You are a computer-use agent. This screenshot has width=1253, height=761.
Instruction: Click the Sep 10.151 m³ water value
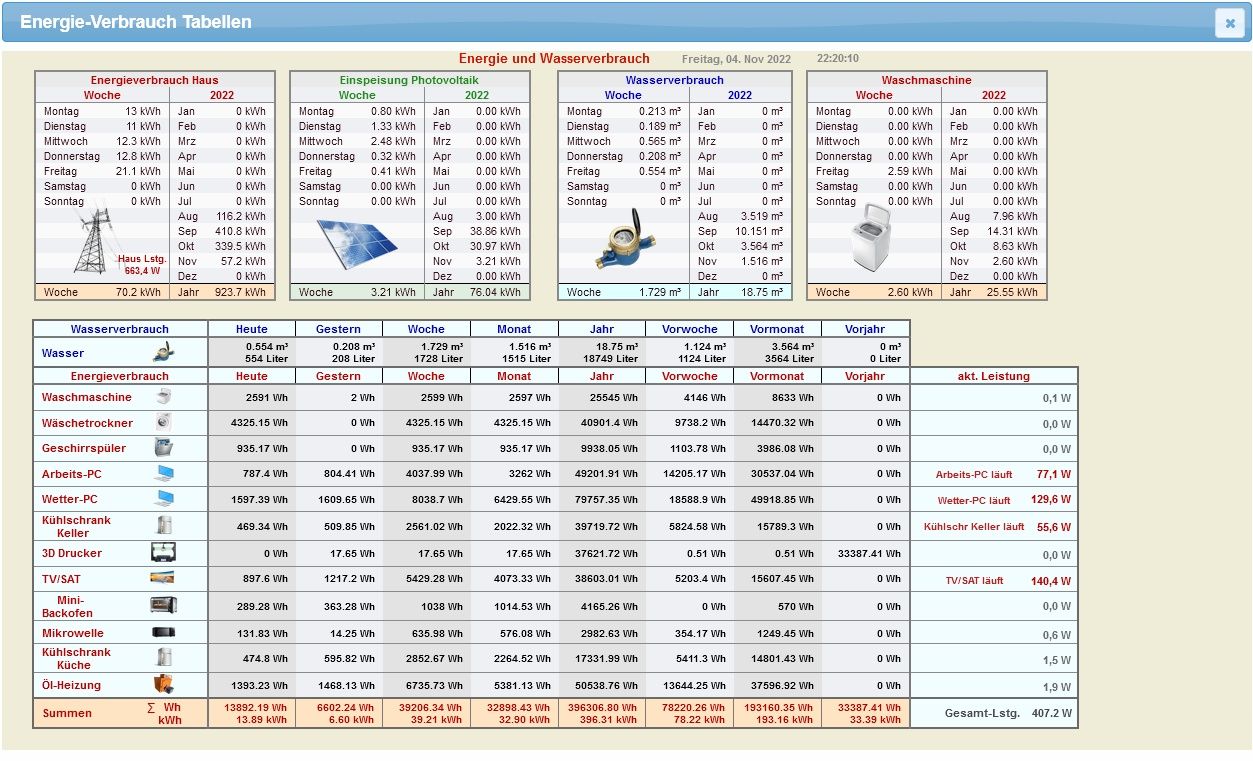point(740,231)
